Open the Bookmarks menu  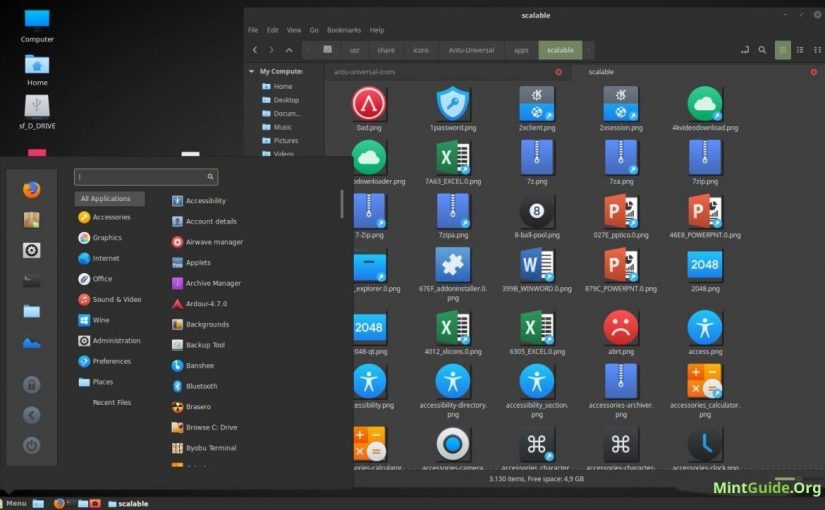[x=344, y=30]
